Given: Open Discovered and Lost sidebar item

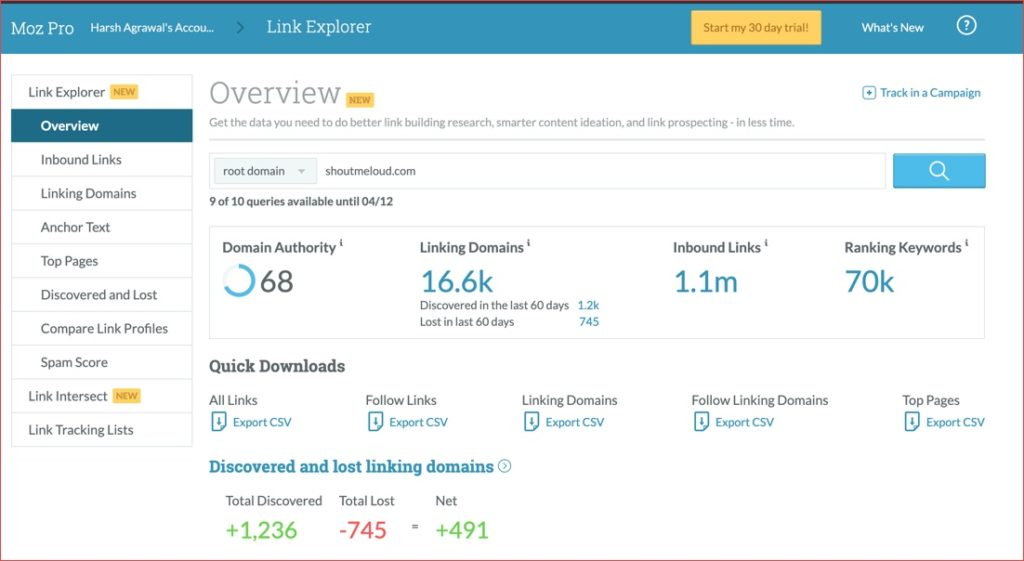Looking at the screenshot, I should tap(102, 295).
